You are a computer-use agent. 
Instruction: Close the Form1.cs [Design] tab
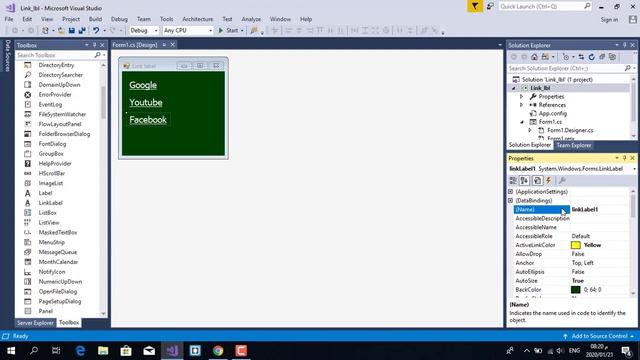tap(173, 45)
